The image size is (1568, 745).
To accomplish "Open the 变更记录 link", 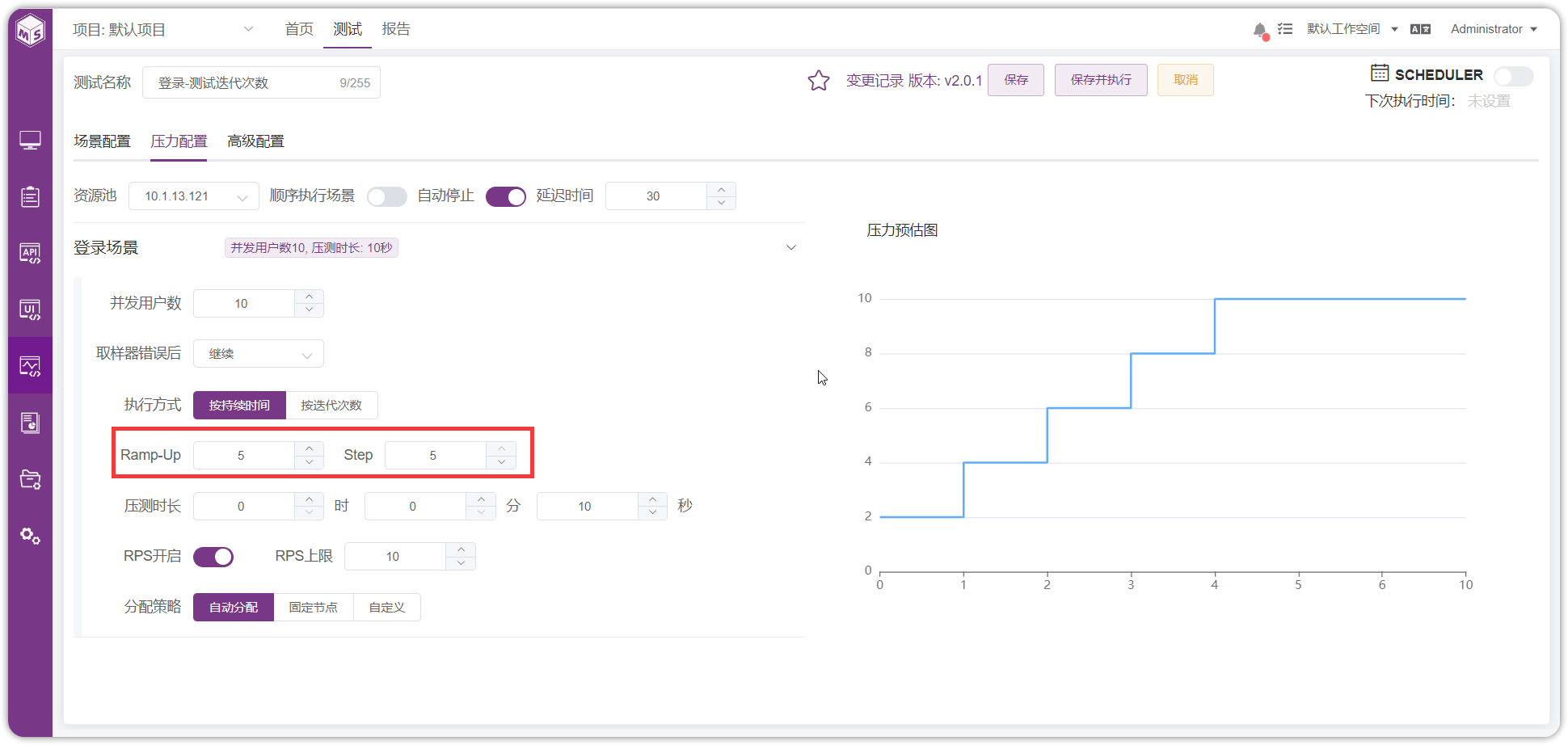I will click(875, 81).
